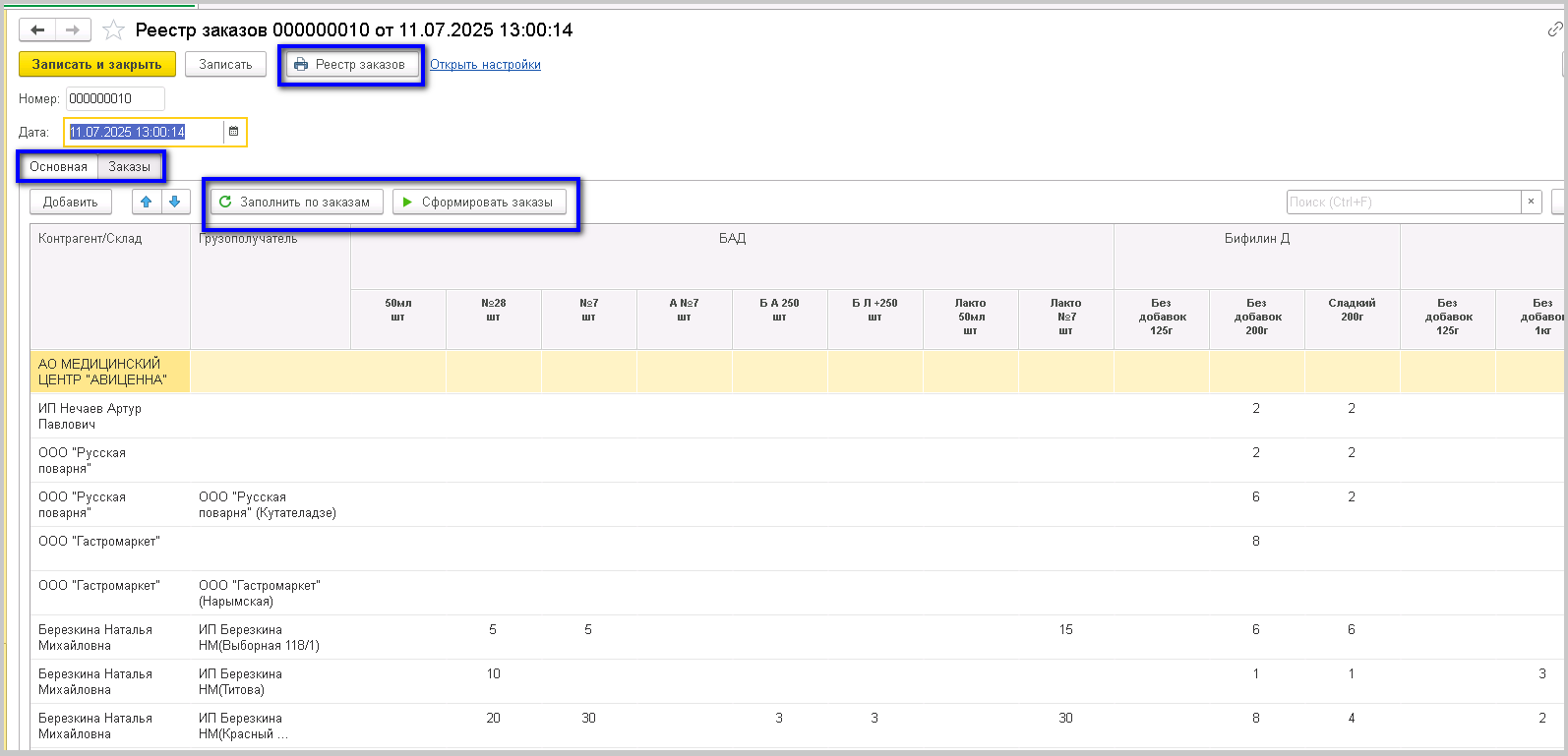Add document to favorites with star icon
The height and width of the screenshot is (756, 1568).
tap(113, 30)
